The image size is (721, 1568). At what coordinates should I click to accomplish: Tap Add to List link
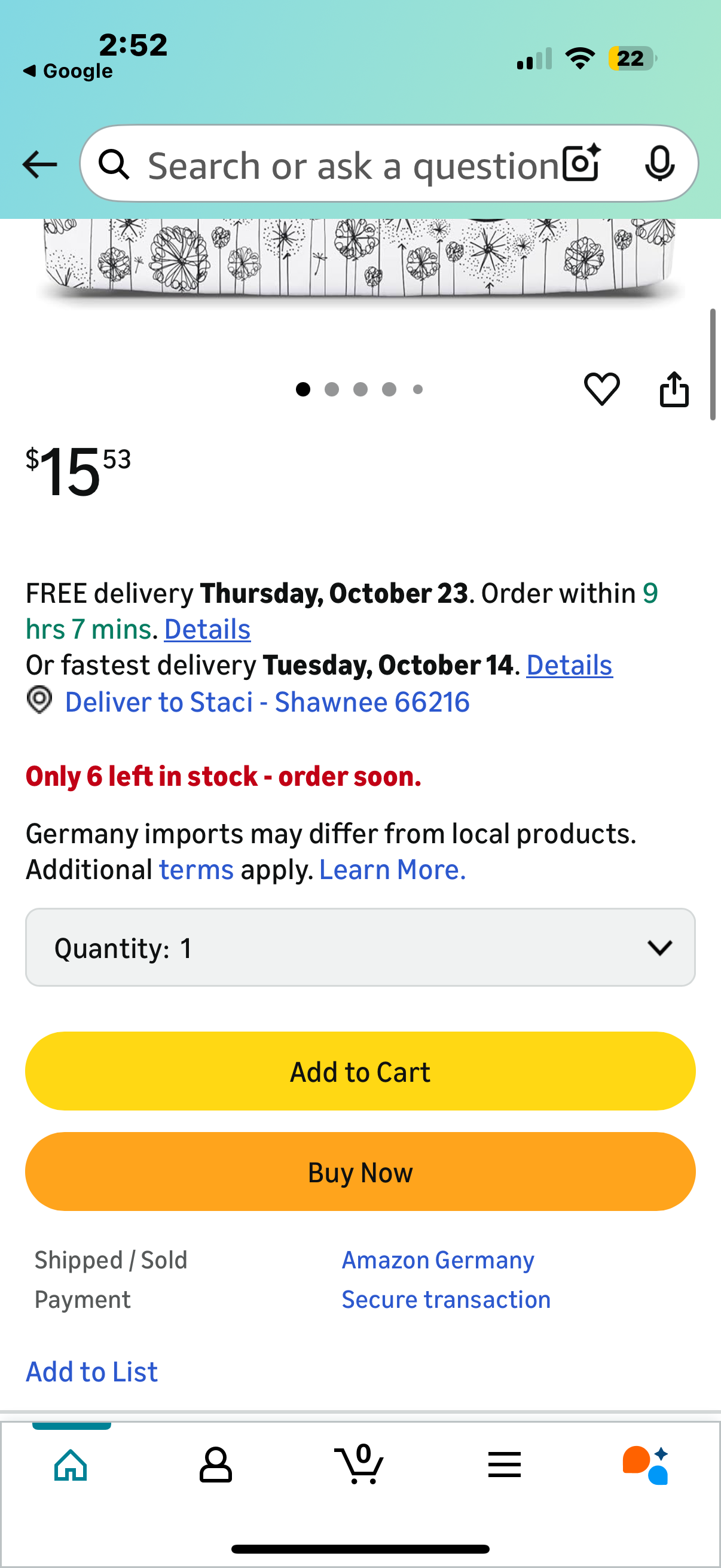click(x=92, y=1372)
